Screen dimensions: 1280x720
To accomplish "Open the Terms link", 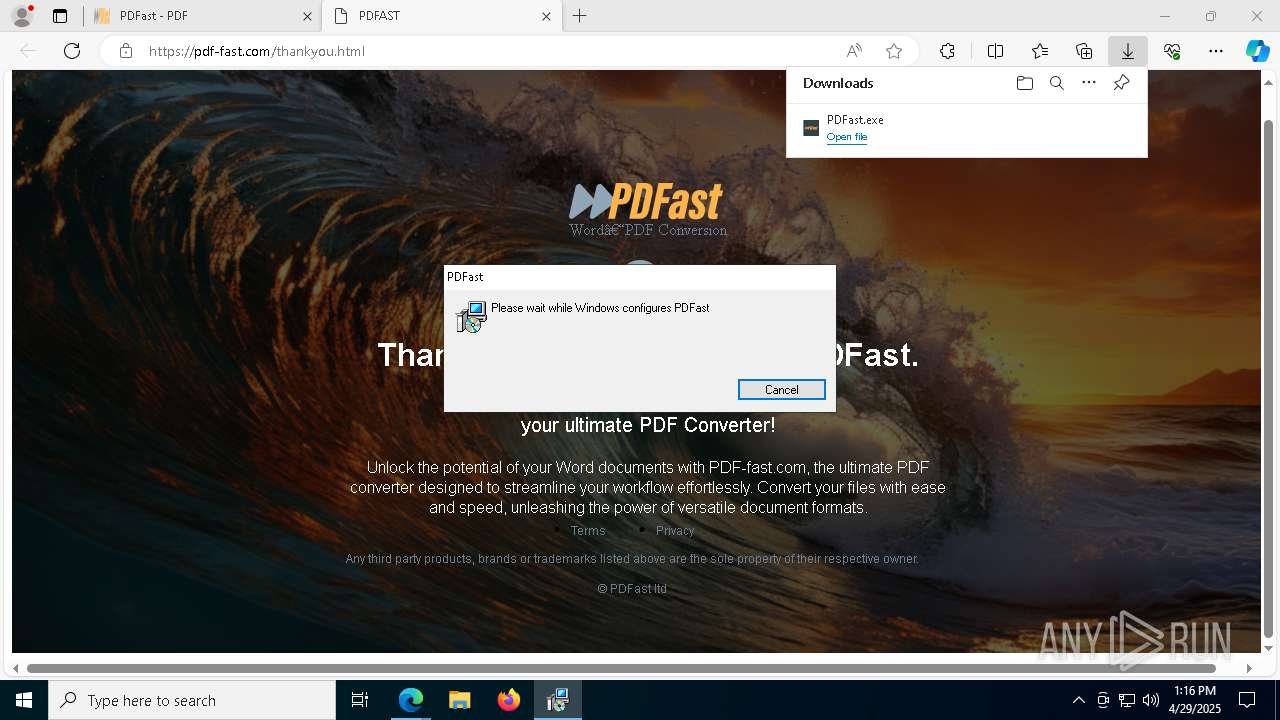I will 588,531.
